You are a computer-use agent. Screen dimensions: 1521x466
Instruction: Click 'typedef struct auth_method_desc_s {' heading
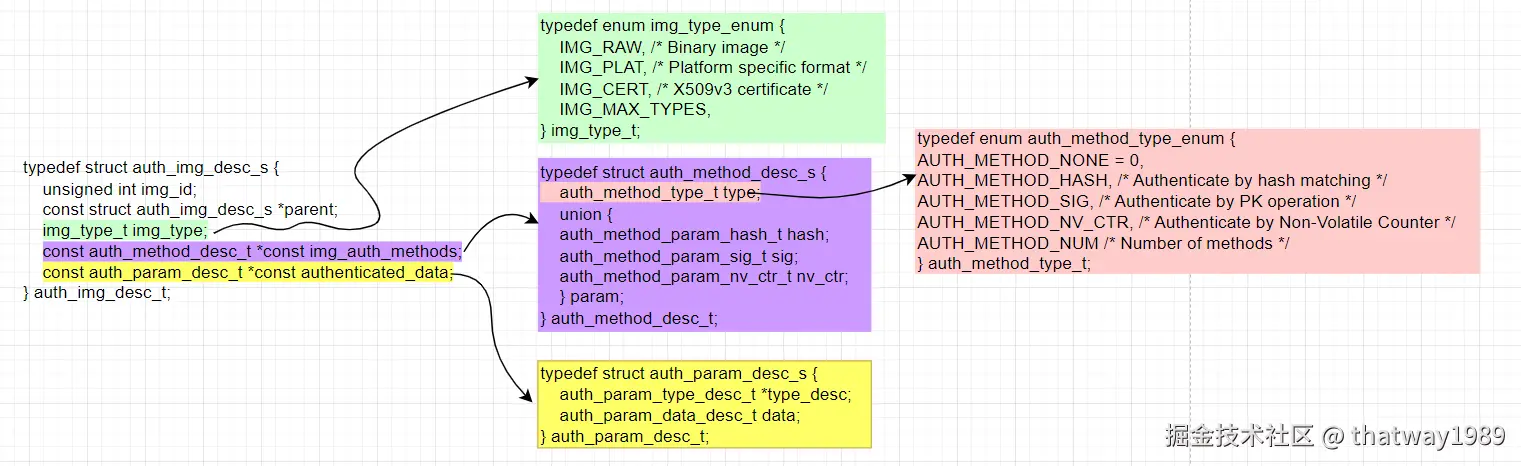pyautogui.click(x=683, y=172)
